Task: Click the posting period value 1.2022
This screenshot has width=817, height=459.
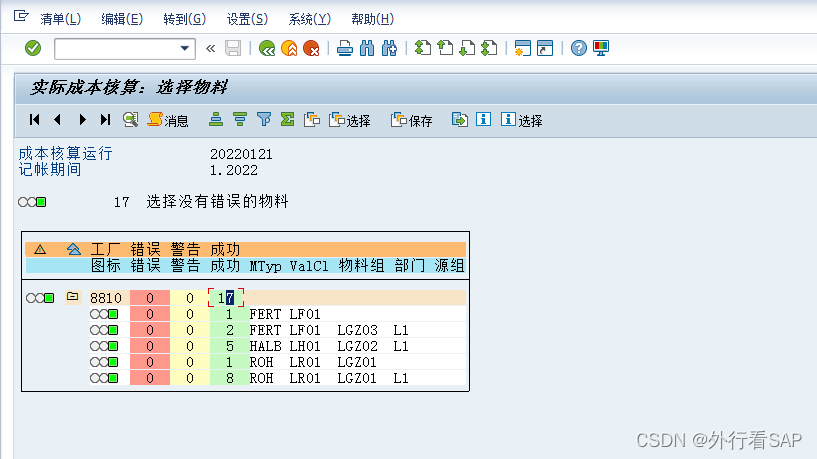Action: pyautogui.click(x=233, y=170)
